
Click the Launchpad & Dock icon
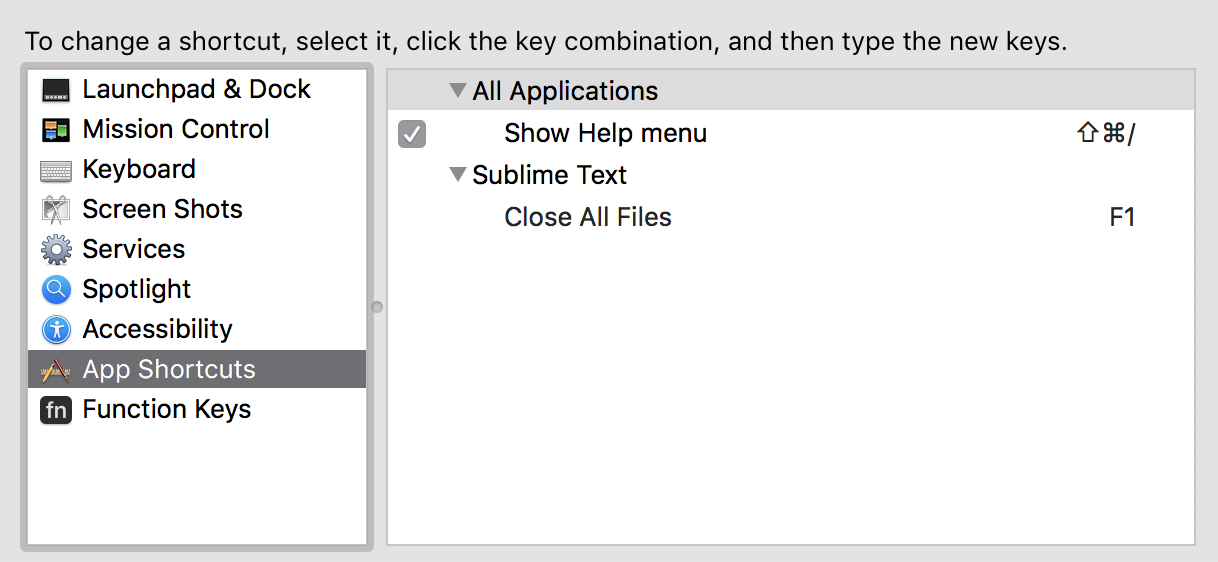coord(56,90)
